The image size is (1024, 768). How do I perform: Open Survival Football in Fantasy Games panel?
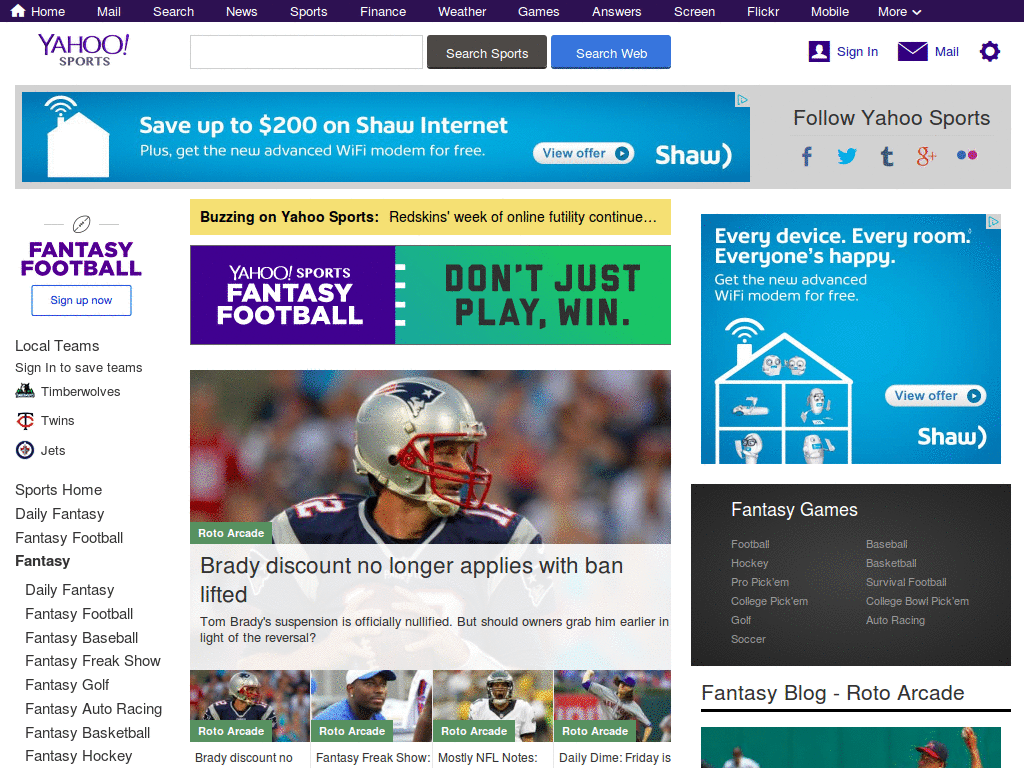pyautogui.click(x=906, y=582)
